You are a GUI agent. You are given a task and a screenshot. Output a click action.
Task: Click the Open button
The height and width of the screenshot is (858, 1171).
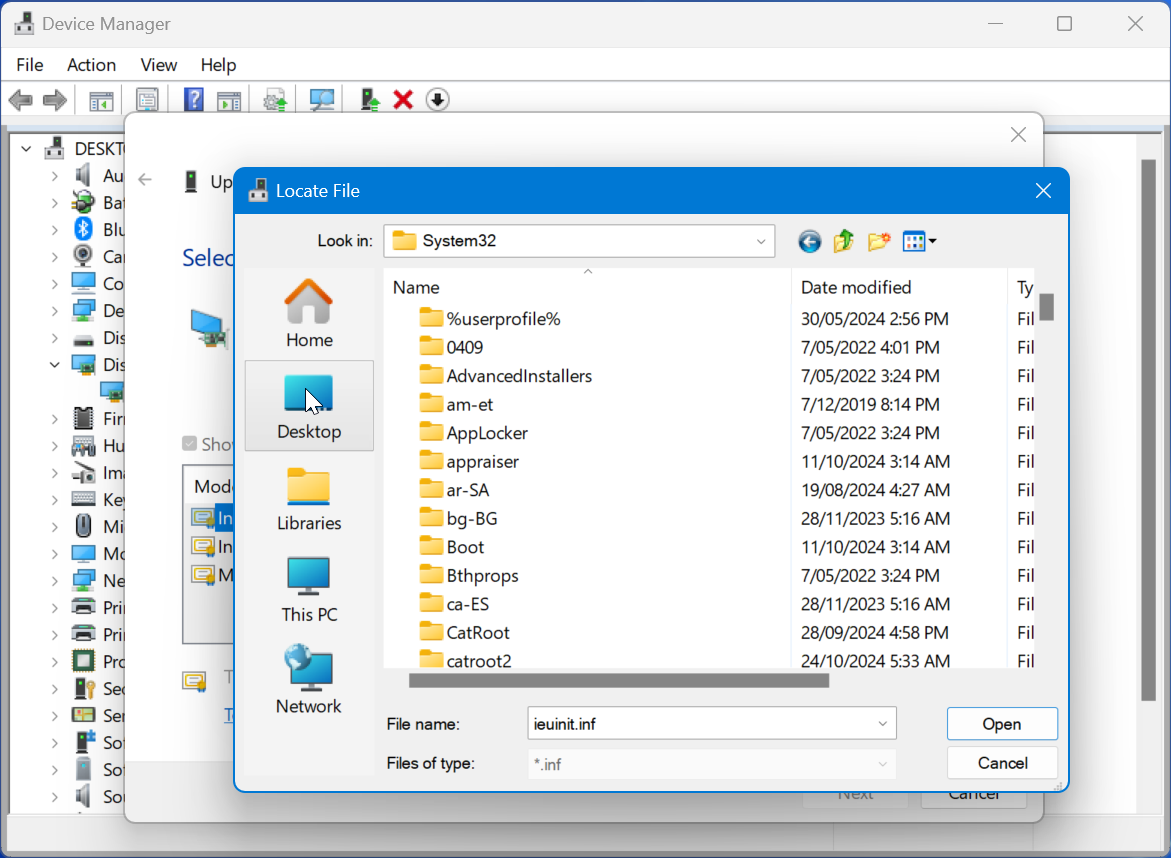point(1002,724)
